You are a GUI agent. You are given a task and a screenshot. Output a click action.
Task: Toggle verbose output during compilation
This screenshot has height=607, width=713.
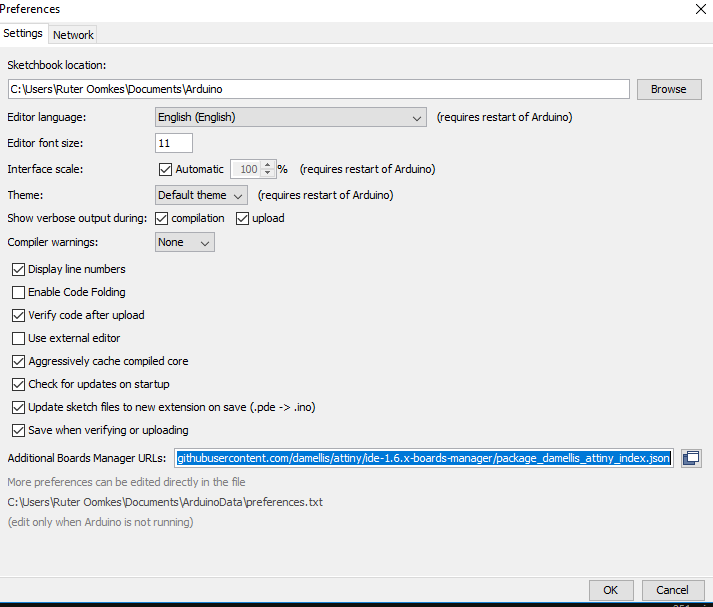(x=162, y=218)
